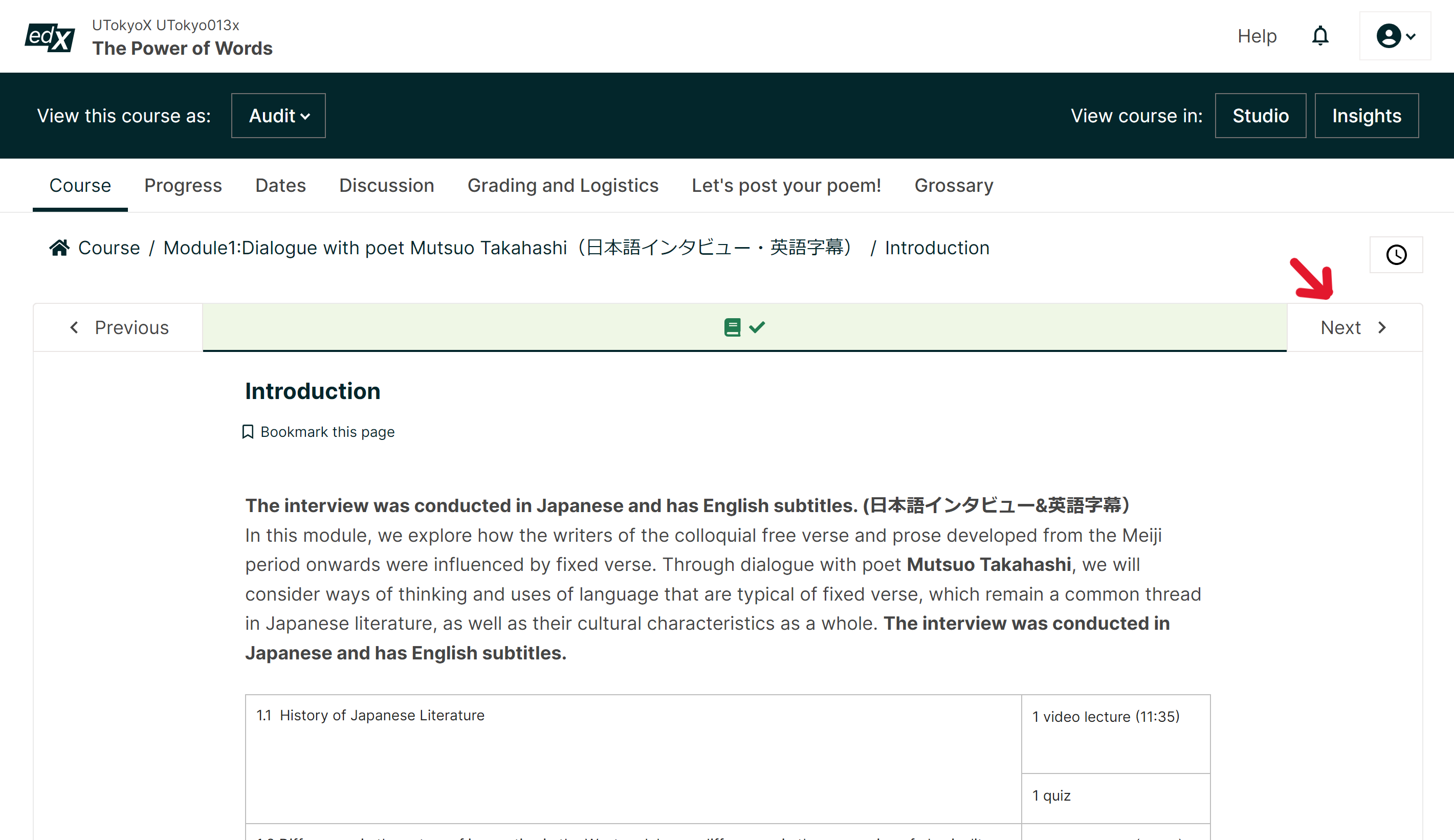1454x840 pixels.
Task: Click the Help link
Action: pos(1257,36)
